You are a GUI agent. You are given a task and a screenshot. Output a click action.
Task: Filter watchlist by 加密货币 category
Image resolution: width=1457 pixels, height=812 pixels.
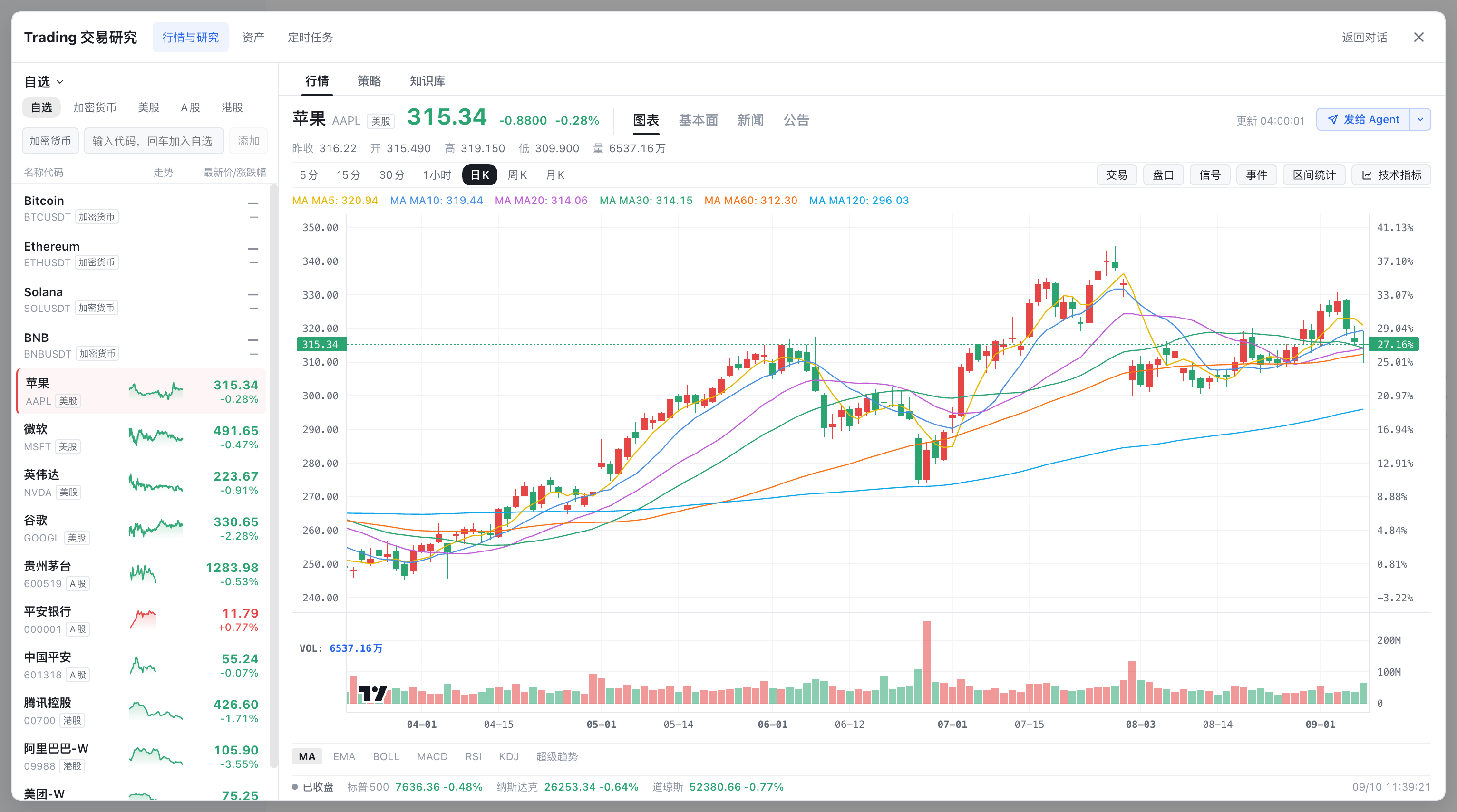(x=95, y=107)
